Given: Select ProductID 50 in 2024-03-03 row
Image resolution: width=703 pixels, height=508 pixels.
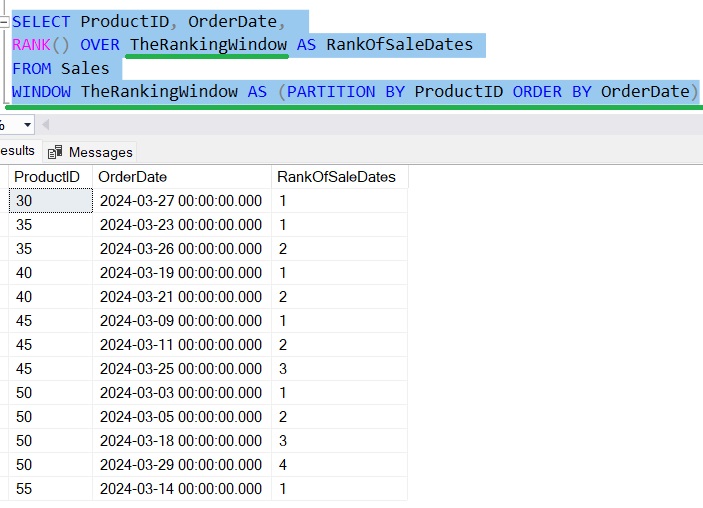Looking at the screenshot, I should tap(51, 393).
